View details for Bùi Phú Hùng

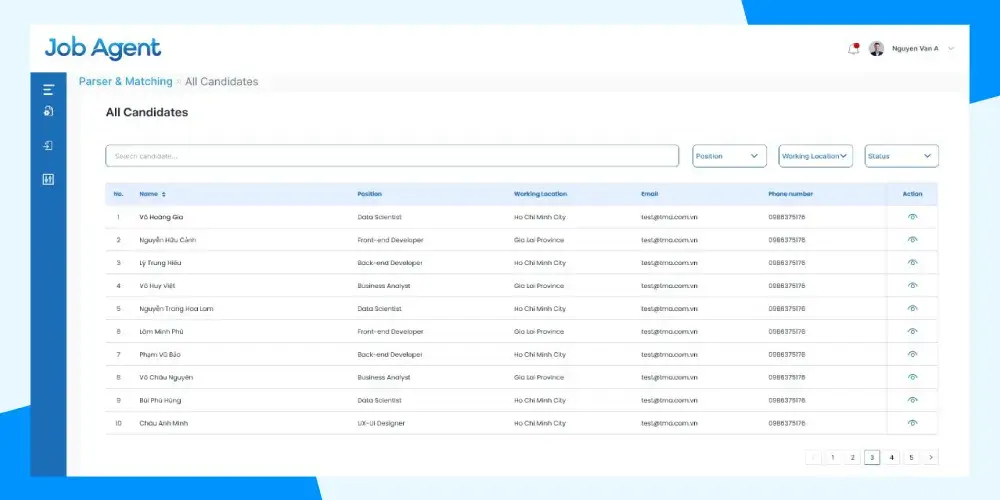912,401
